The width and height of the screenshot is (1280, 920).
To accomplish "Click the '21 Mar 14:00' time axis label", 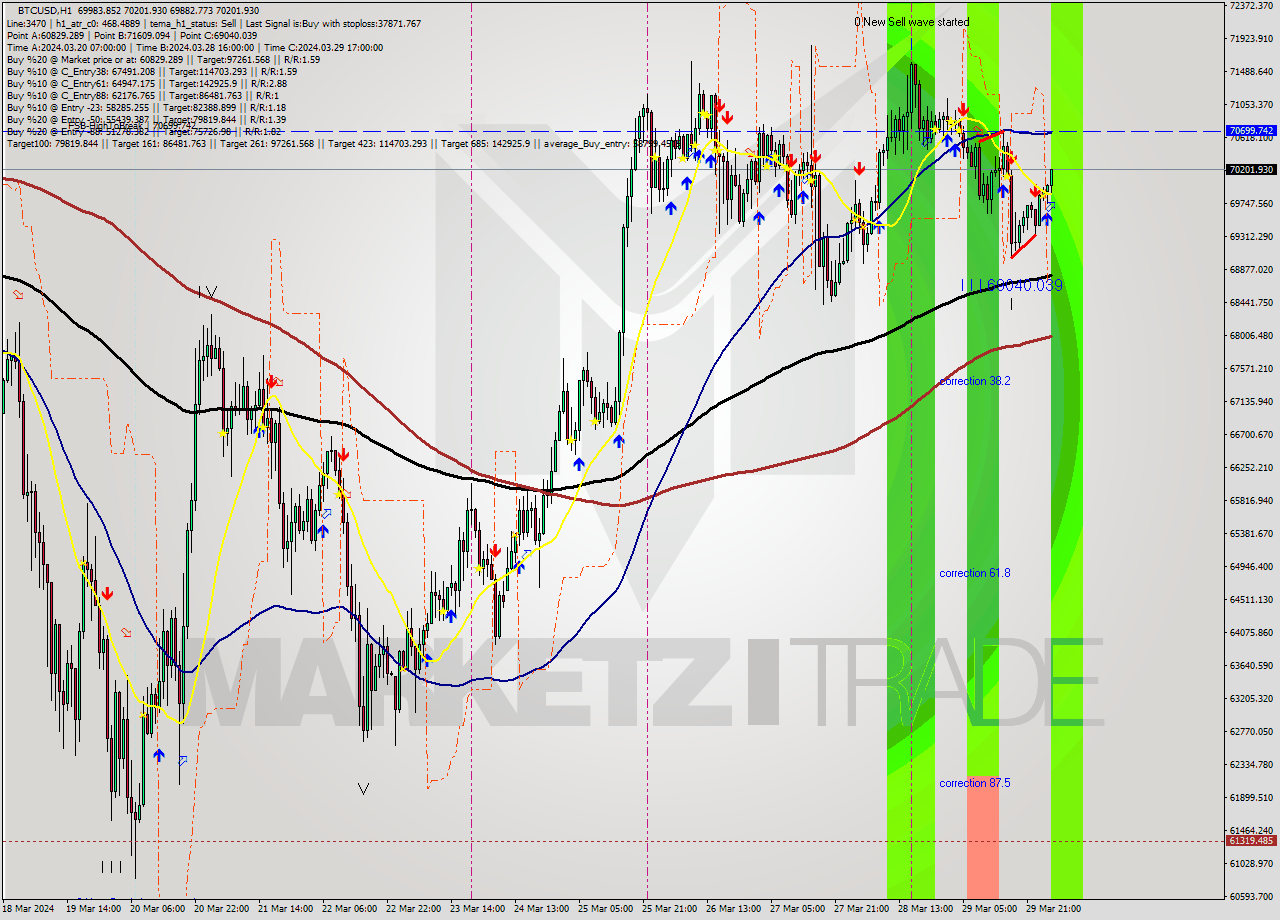I will 285,909.
